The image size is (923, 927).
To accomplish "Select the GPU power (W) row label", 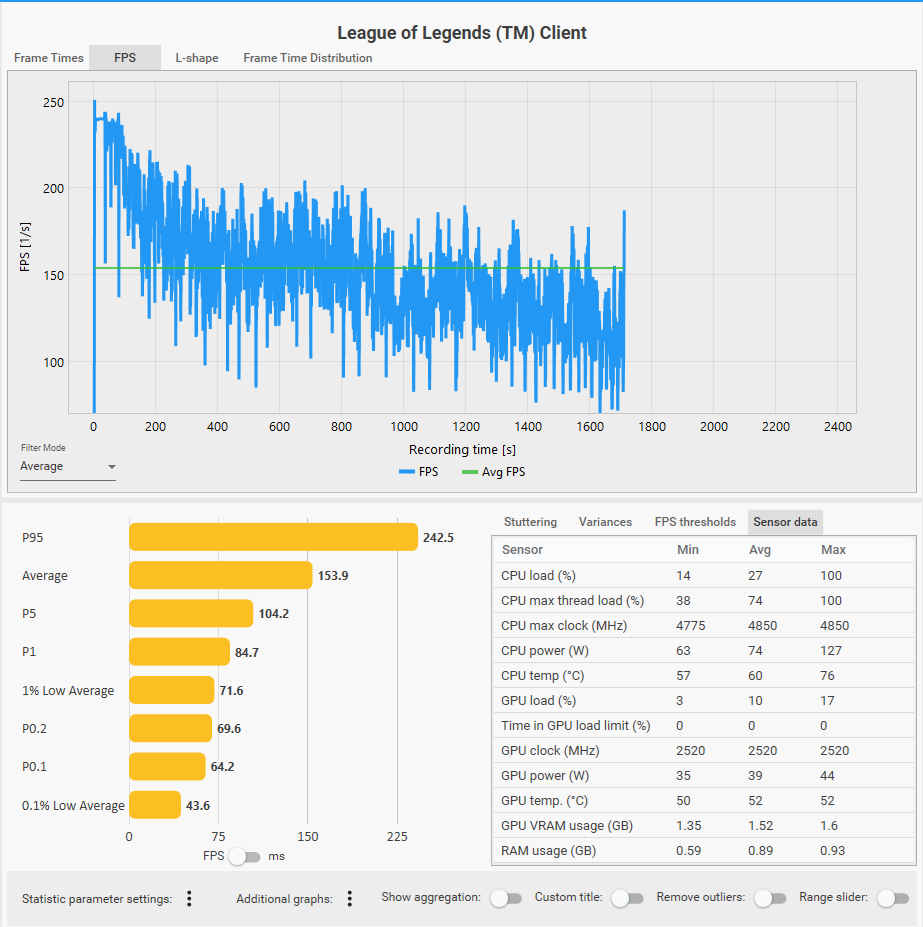I will pos(545,776).
